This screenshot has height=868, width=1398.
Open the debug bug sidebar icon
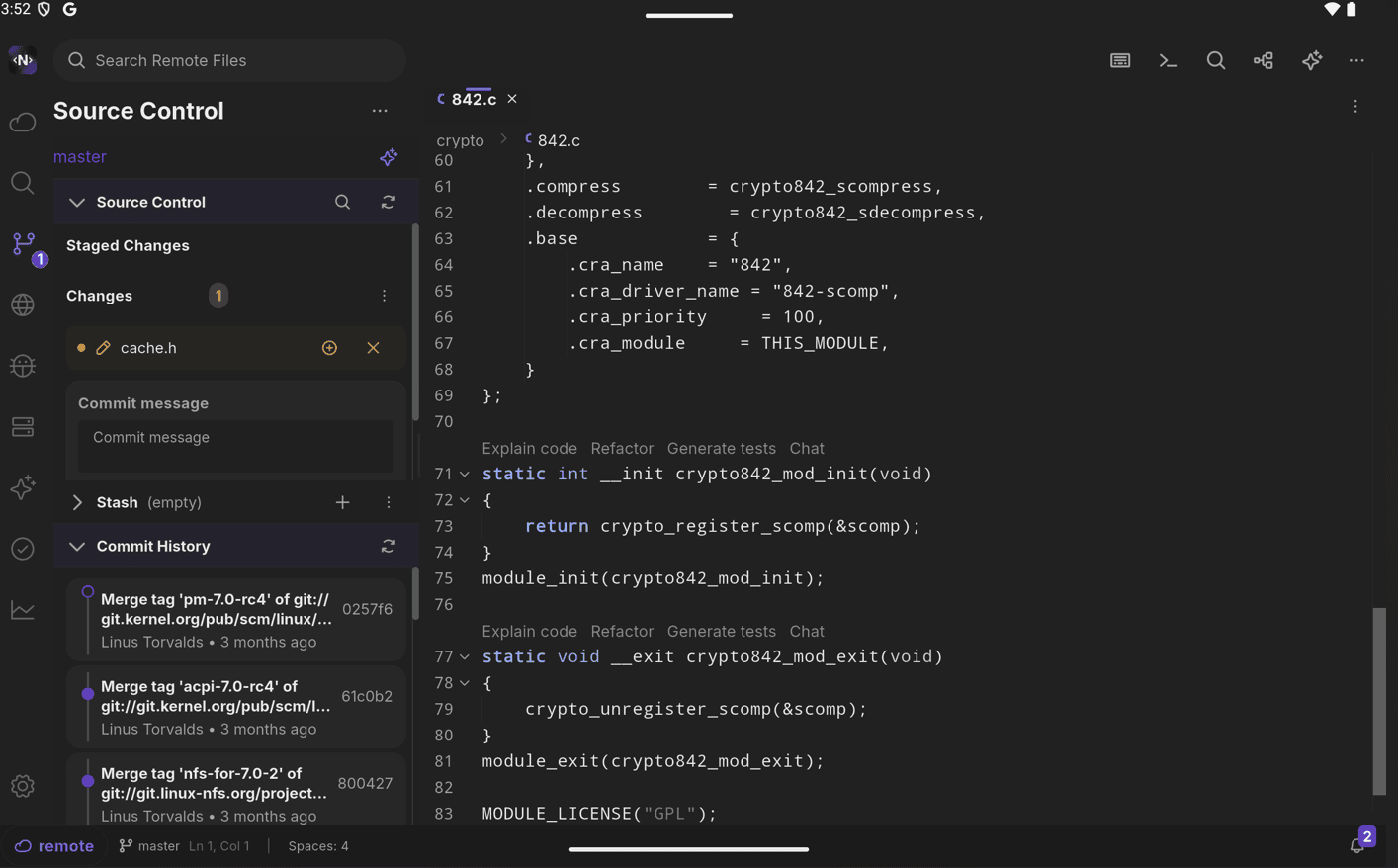tap(23, 366)
